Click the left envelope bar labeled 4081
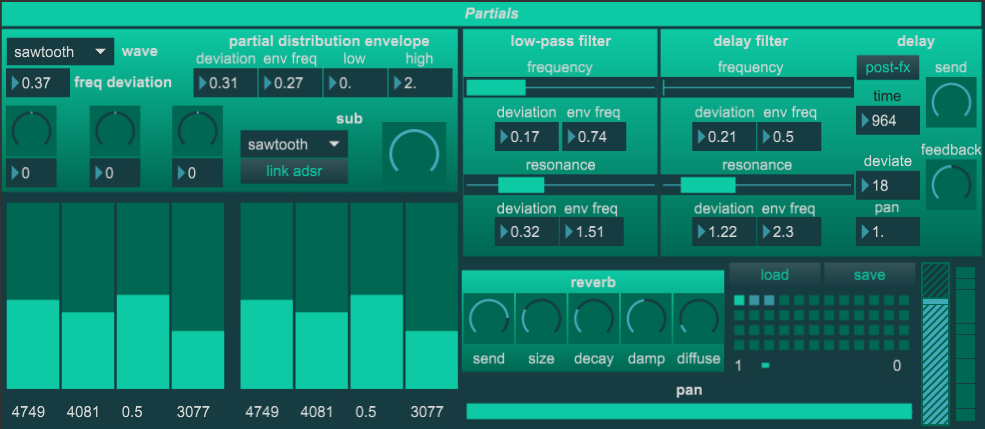Screen dimensions: 985x429 click(88, 296)
